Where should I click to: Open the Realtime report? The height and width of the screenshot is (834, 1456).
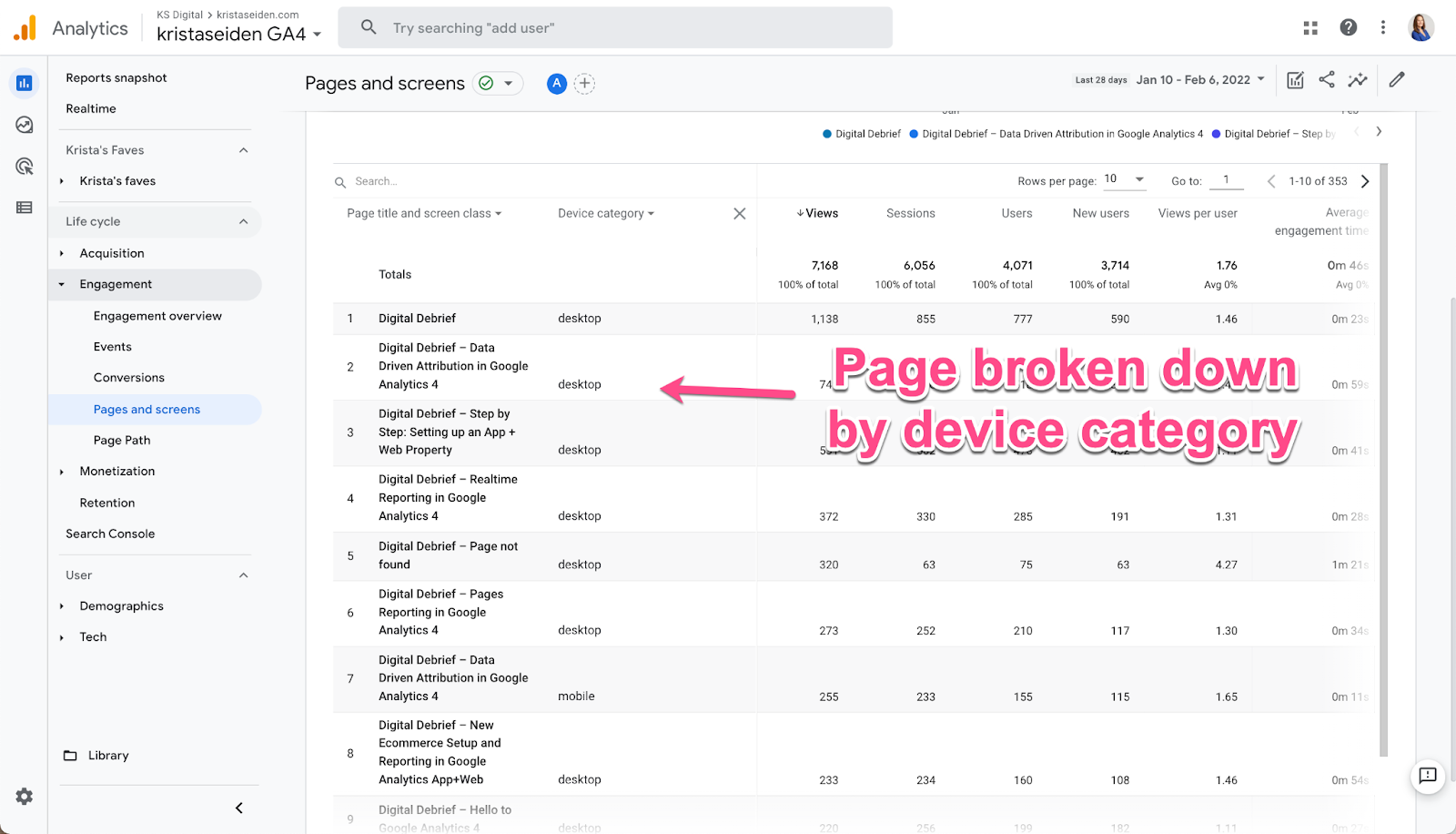(91, 109)
